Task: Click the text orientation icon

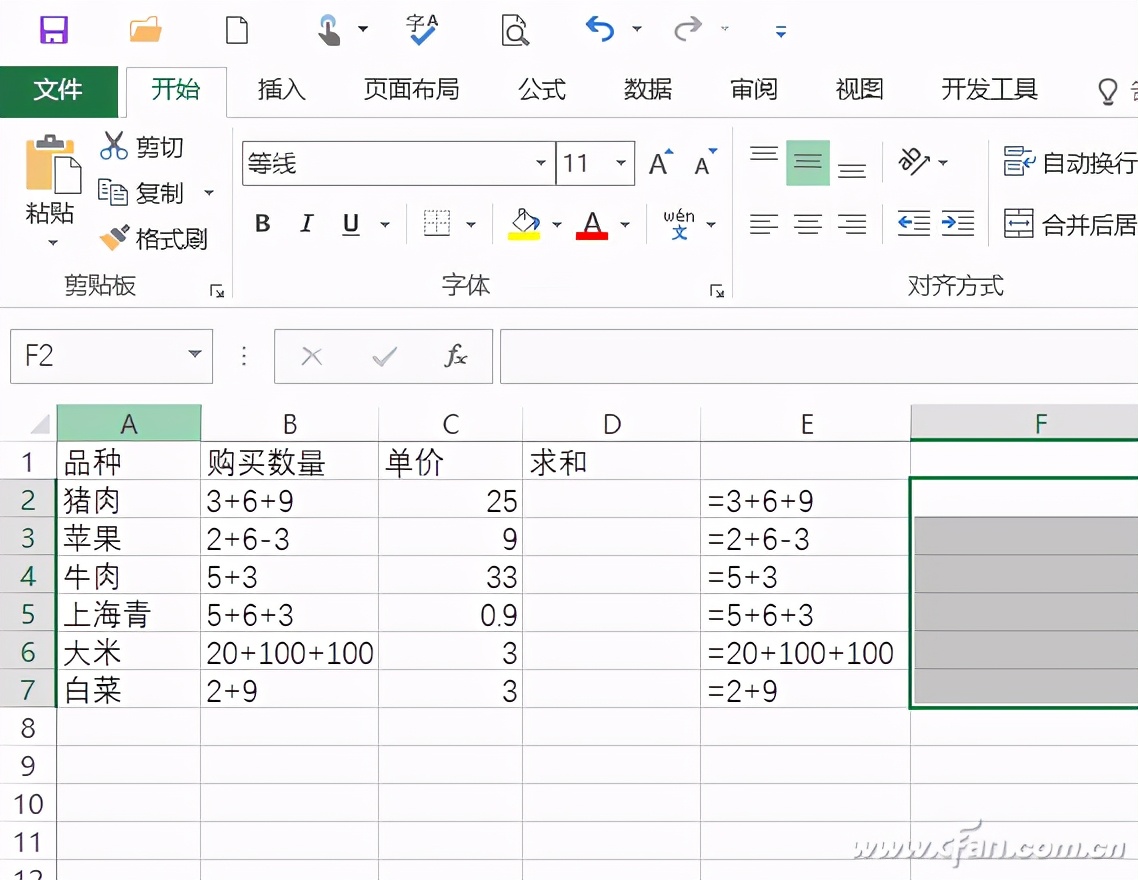Action: pos(914,162)
